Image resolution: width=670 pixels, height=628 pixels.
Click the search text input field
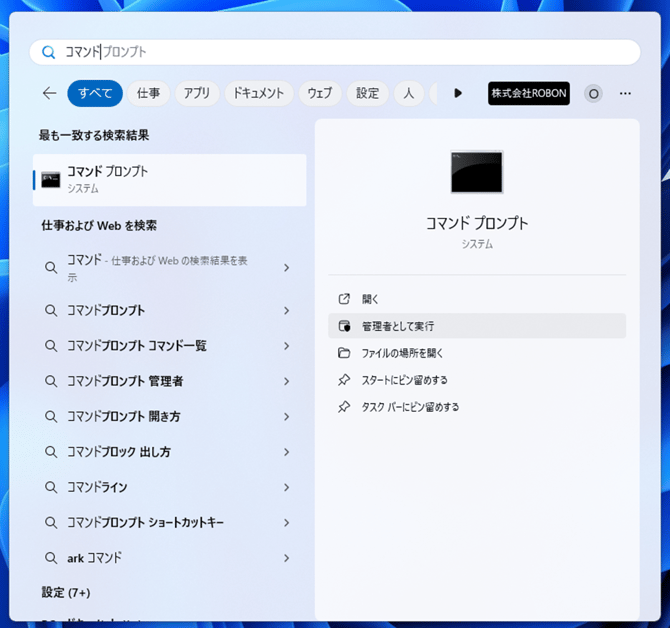tap(340, 52)
